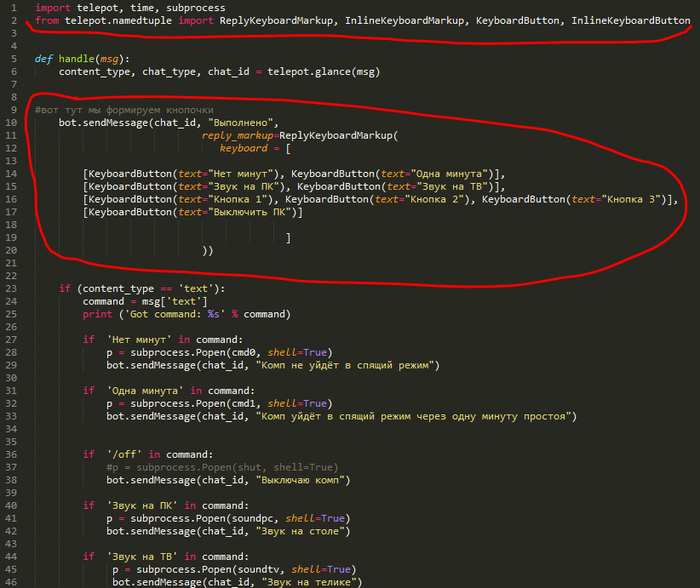
Task: Click the string "Звук на телике" on line 46
Action: (x=308, y=582)
